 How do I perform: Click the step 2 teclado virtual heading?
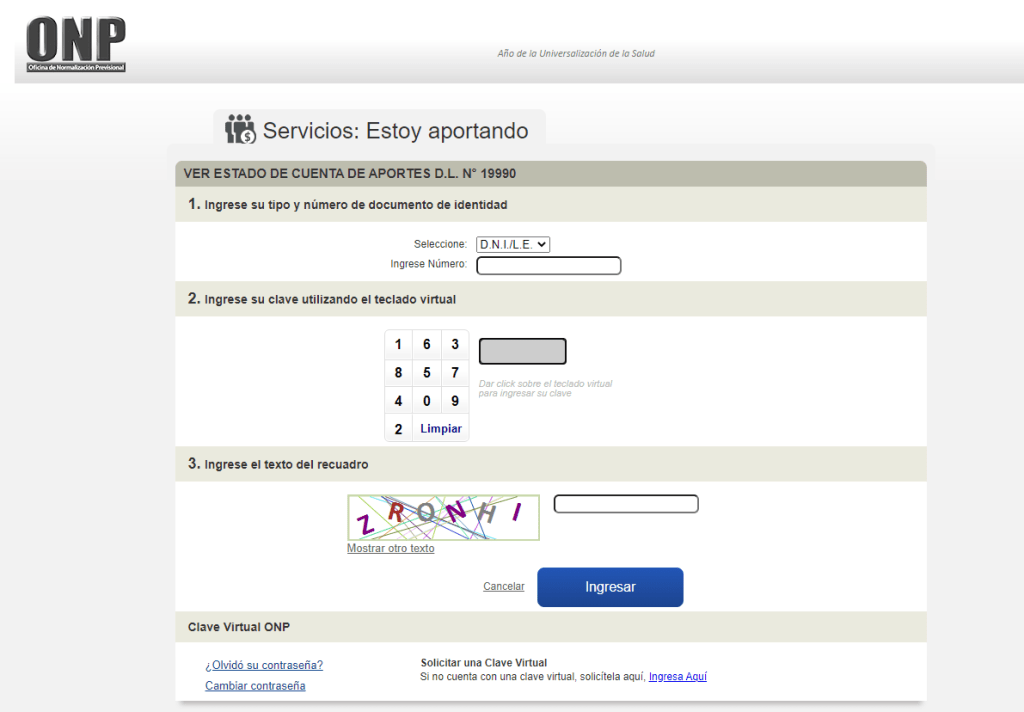(x=322, y=299)
